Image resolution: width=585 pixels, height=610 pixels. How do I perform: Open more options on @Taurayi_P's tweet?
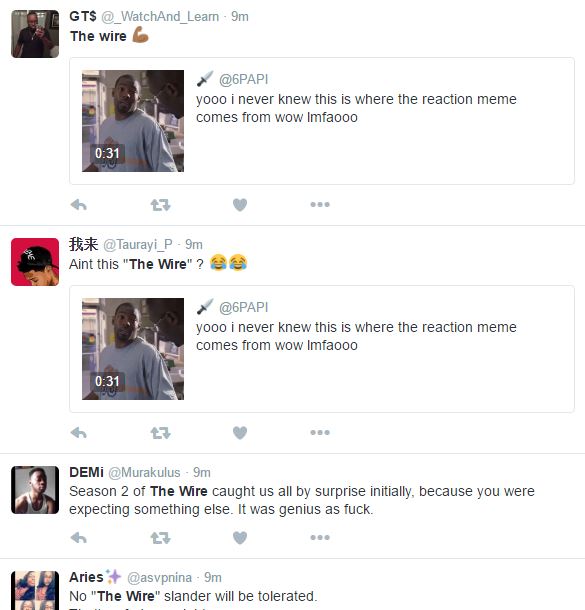pos(320,433)
